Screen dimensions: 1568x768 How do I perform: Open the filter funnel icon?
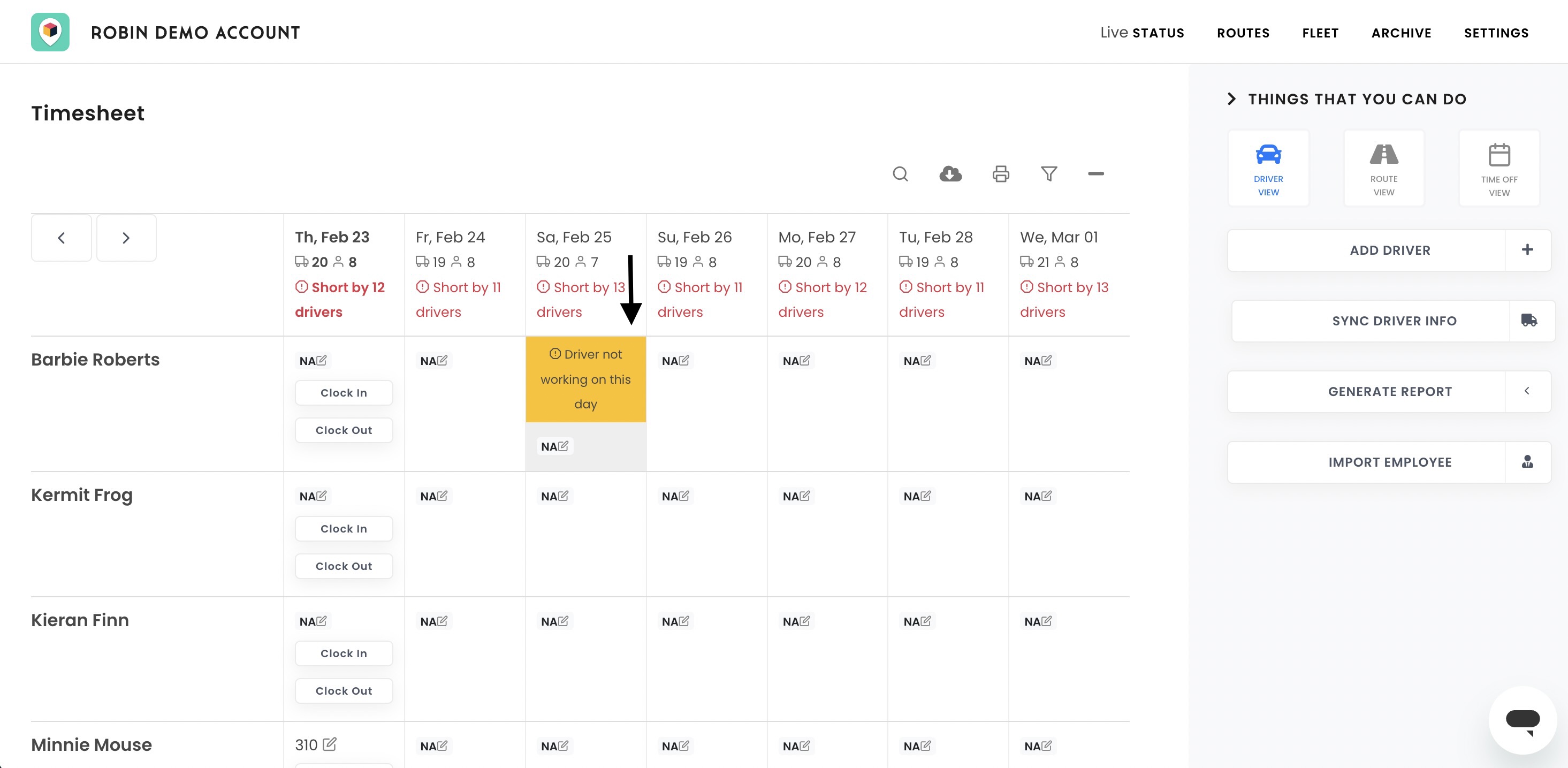(x=1049, y=174)
